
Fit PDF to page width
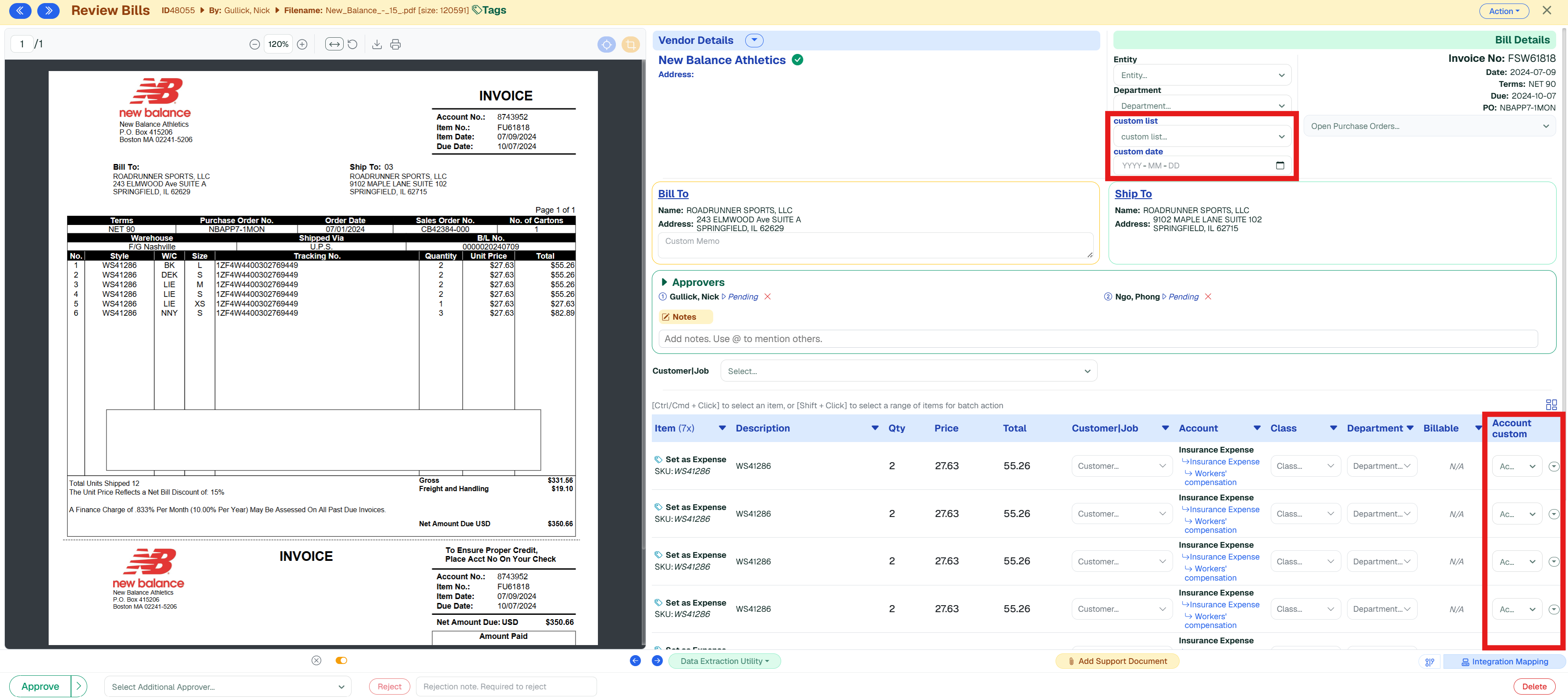tap(334, 44)
